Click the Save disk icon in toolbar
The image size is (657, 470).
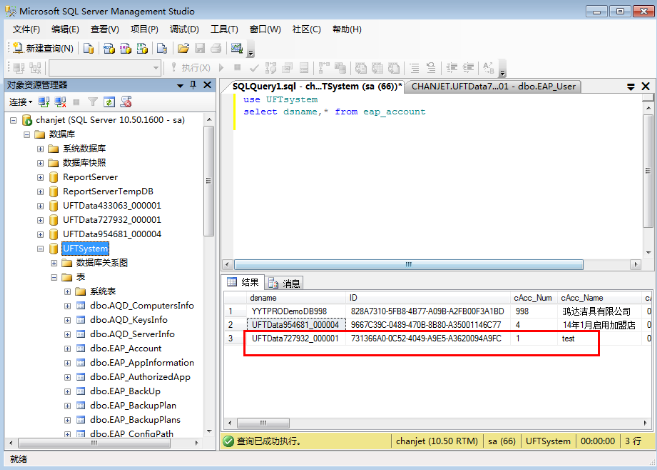tap(200, 48)
